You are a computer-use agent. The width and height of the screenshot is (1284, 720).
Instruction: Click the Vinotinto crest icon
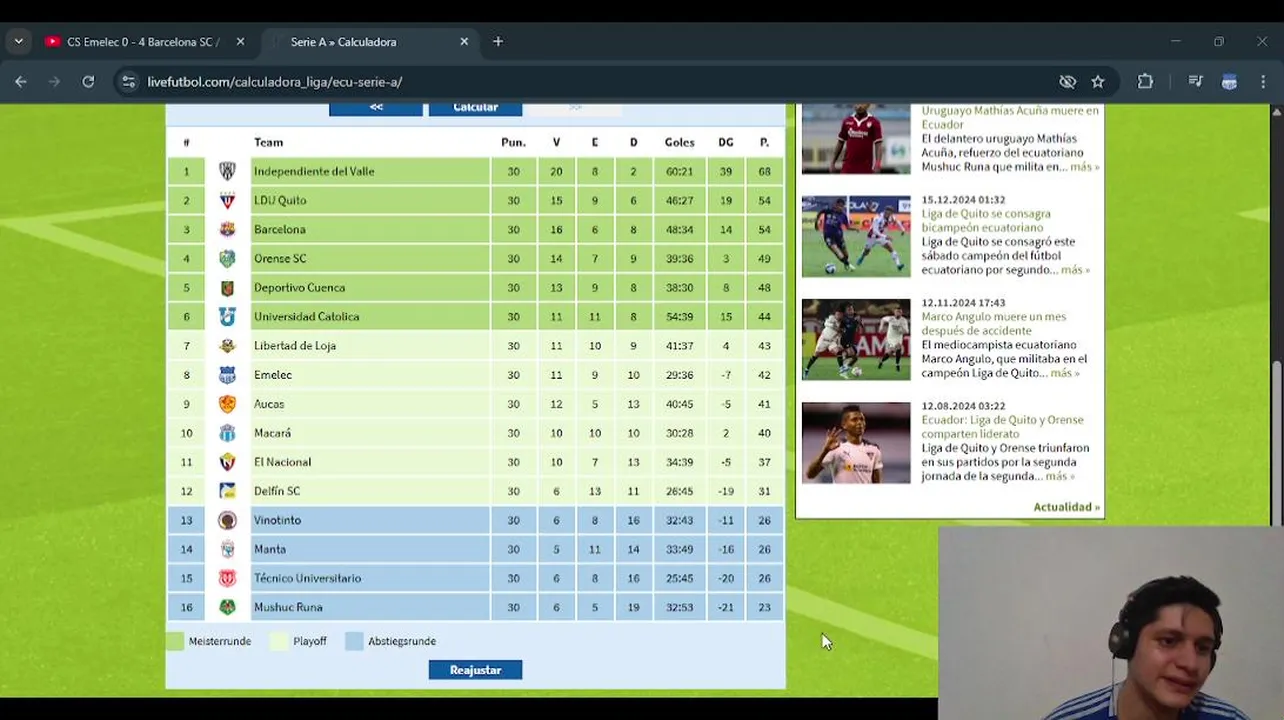coord(227,520)
